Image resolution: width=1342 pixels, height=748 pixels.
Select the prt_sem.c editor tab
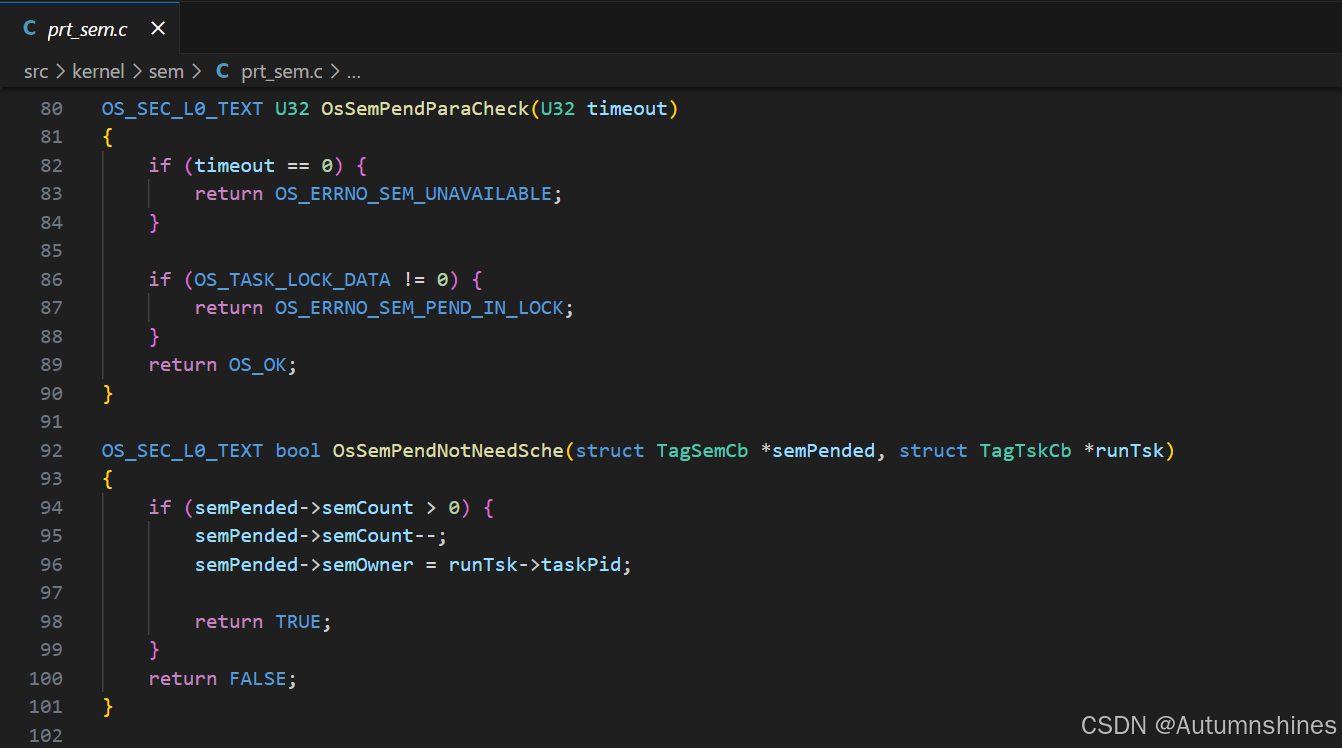click(x=90, y=28)
